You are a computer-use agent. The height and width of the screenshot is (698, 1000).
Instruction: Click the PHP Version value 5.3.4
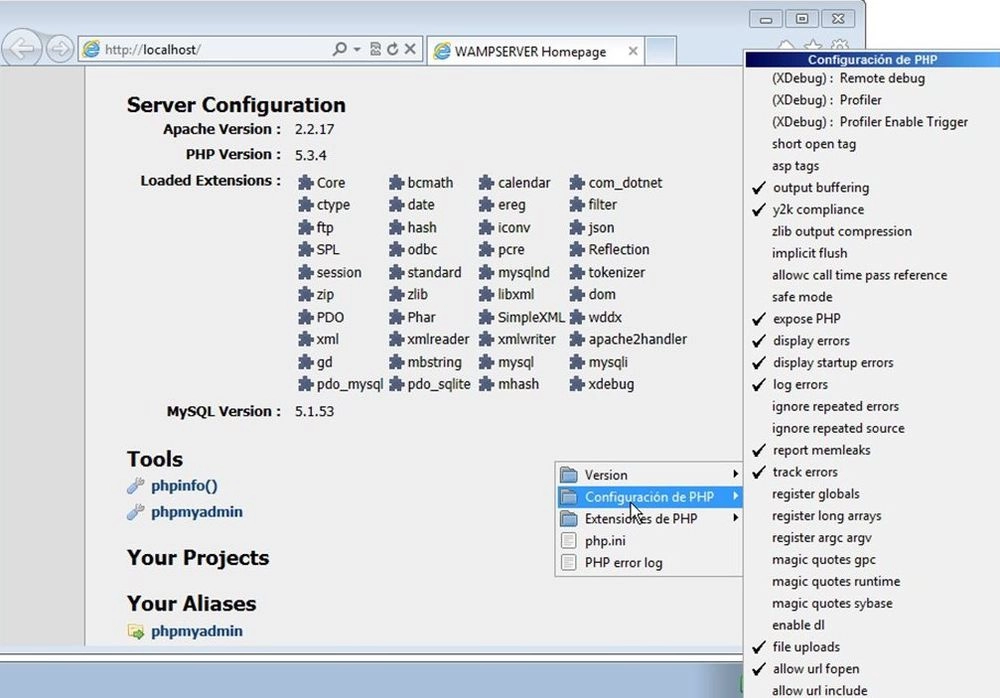[311, 155]
